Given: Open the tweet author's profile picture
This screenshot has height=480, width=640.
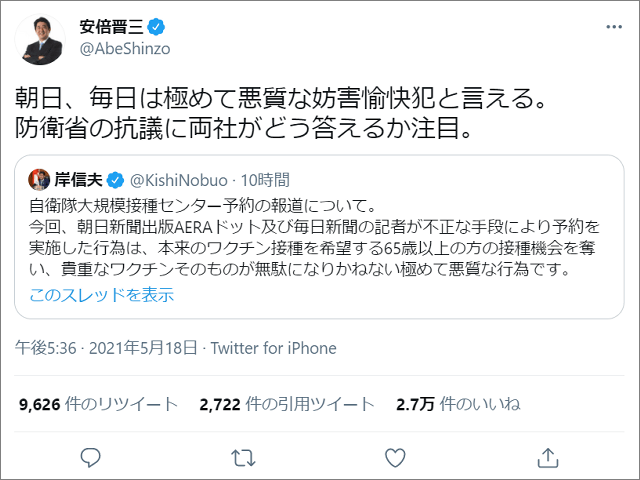Looking at the screenshot, I should click(39, 39).
